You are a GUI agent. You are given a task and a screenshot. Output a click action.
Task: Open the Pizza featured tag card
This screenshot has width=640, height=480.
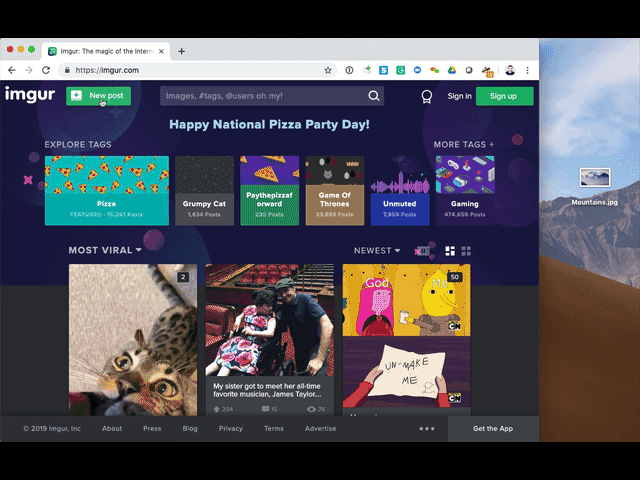tap(107, 191)
